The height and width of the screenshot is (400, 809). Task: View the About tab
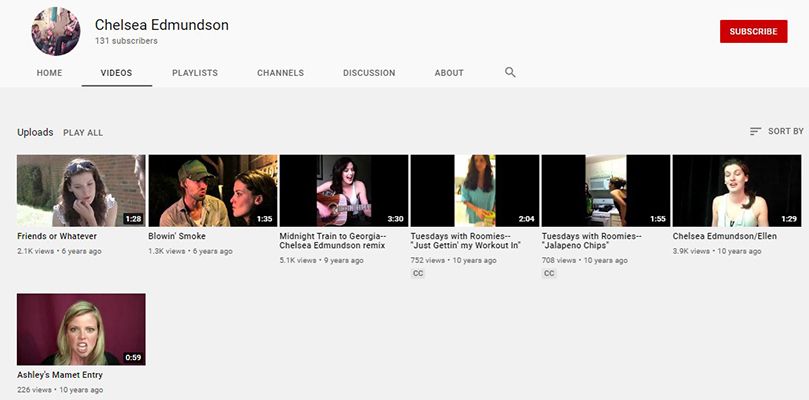[x=449, y=73]
